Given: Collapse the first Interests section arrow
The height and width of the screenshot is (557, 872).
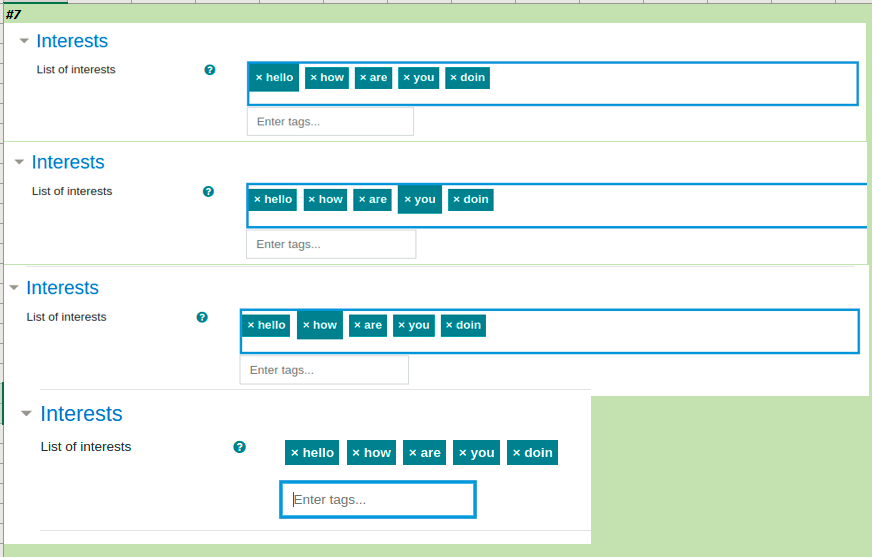Looking at the screenshot, I should [x=24, y=41].
